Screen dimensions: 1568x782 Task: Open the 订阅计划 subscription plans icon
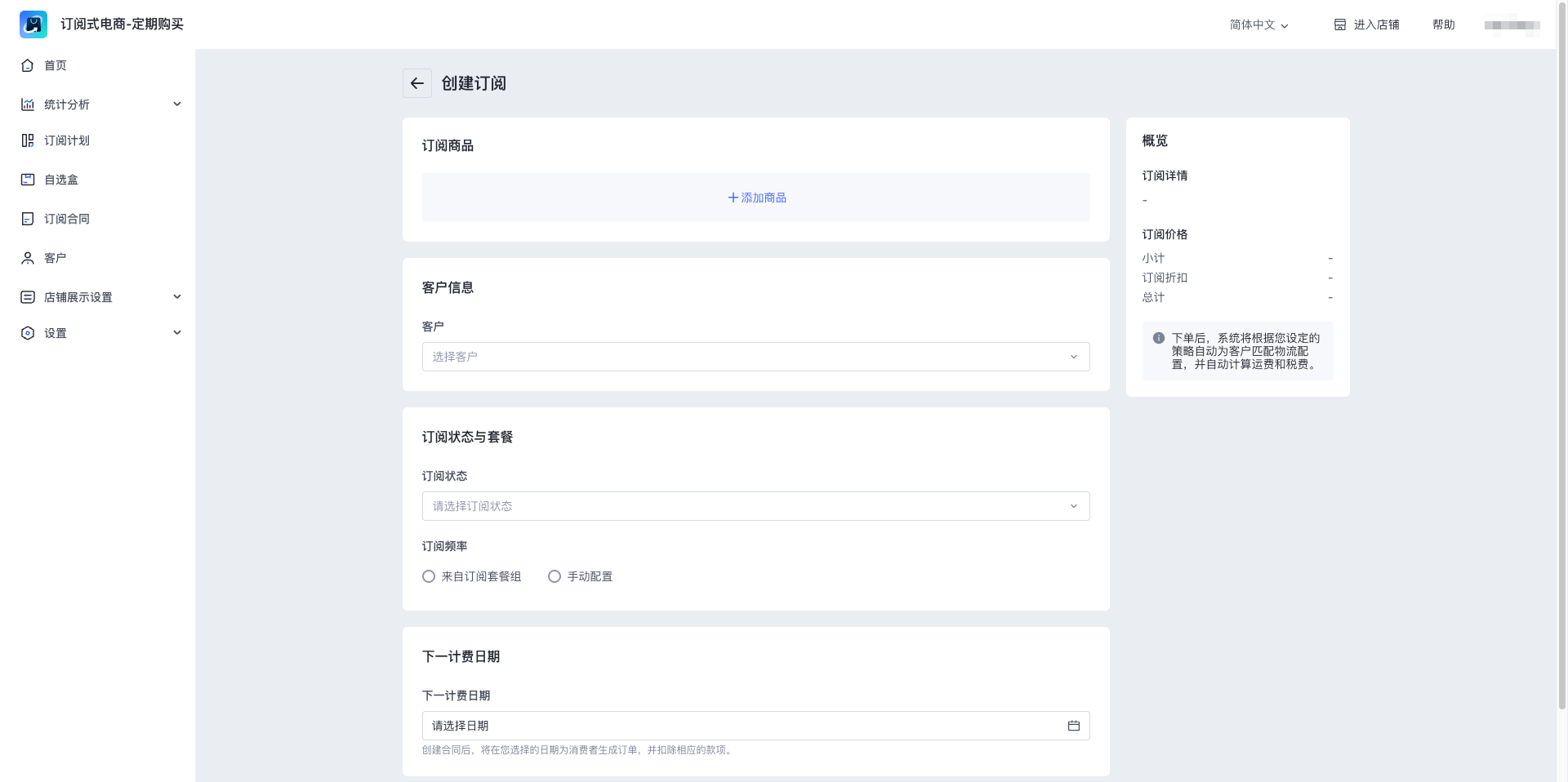(28, 140)
